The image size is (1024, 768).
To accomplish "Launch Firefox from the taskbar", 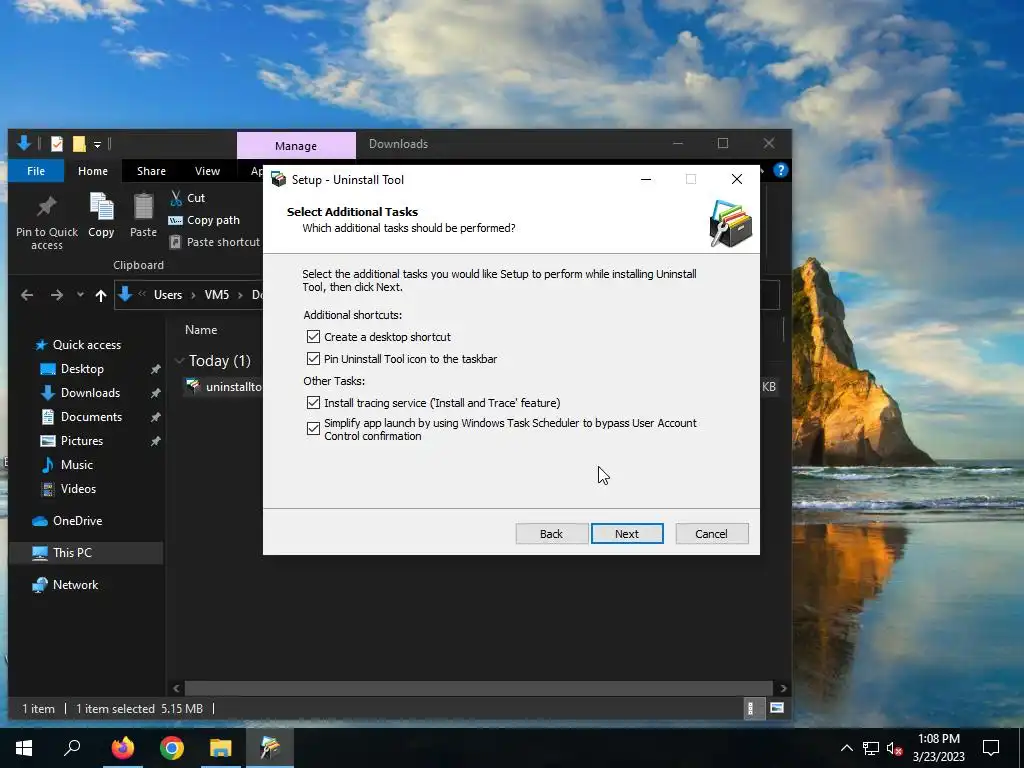I will tap(122, 748).
